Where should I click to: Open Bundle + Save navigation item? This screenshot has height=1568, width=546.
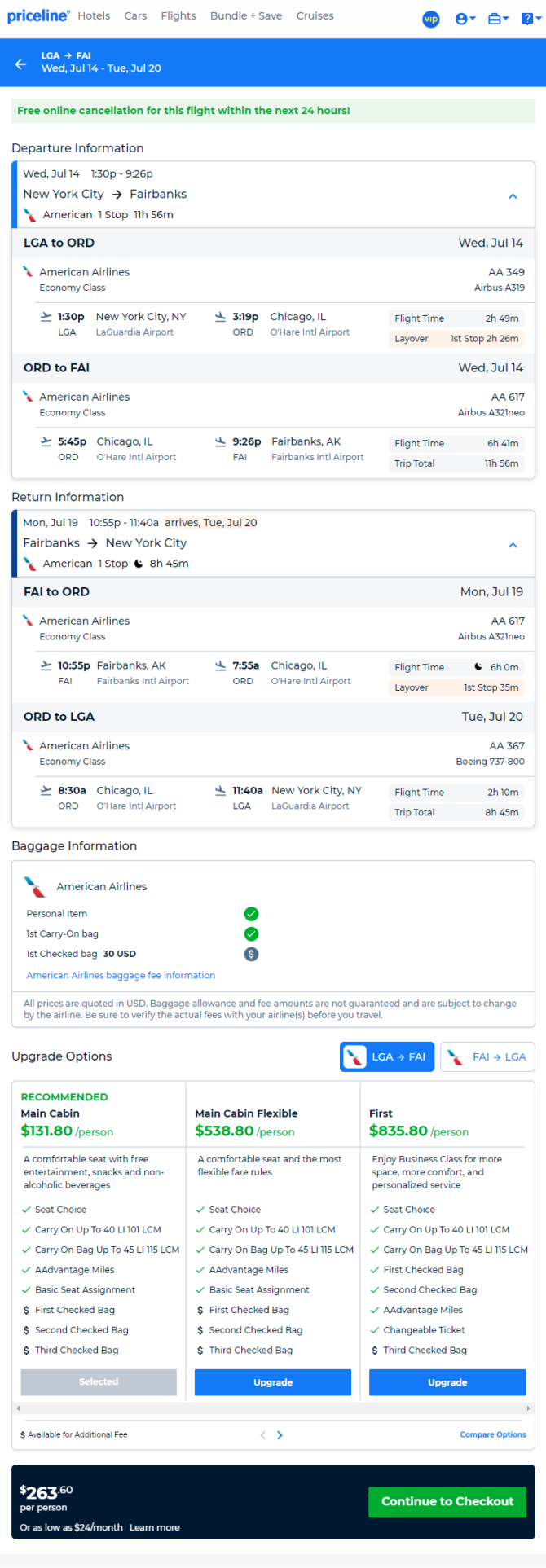pos(246,15)
